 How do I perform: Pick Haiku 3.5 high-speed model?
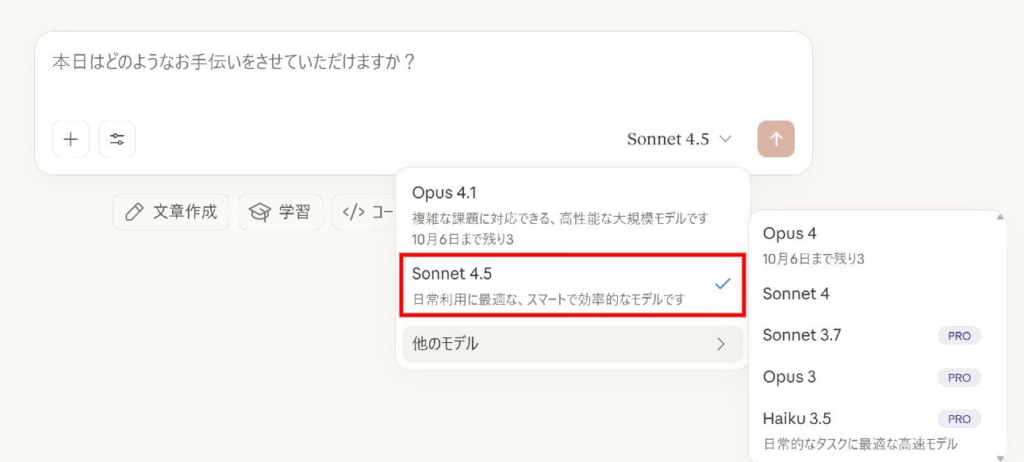coord(872,430)
